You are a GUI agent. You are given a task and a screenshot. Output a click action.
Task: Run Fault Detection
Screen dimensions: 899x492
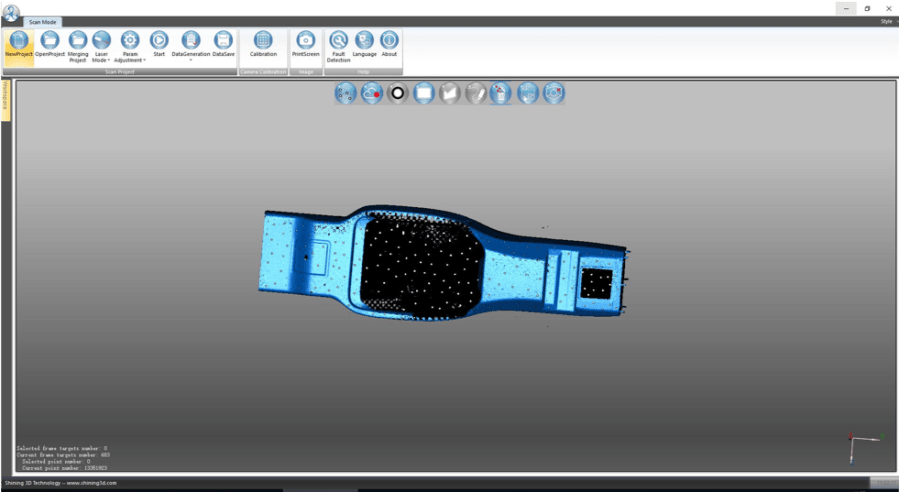click(338, 45)
